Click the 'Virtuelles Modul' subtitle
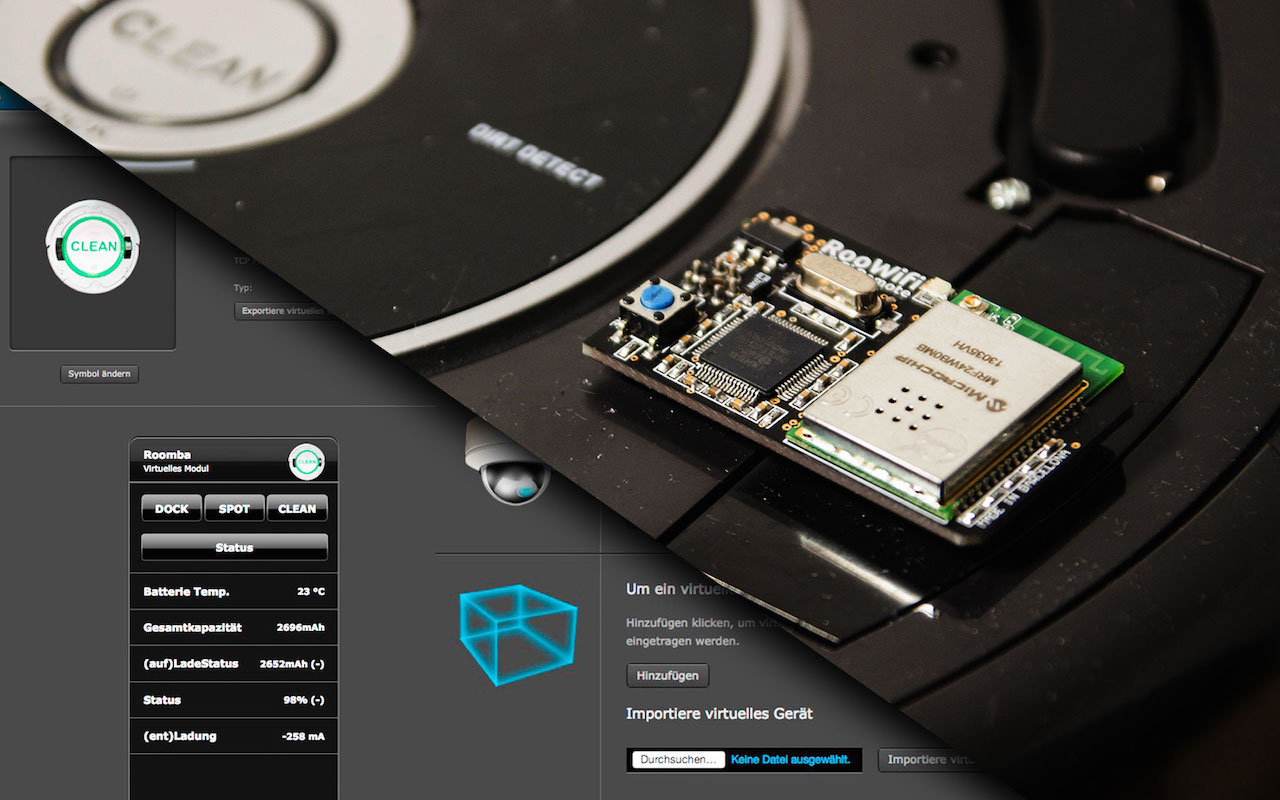 176,468
